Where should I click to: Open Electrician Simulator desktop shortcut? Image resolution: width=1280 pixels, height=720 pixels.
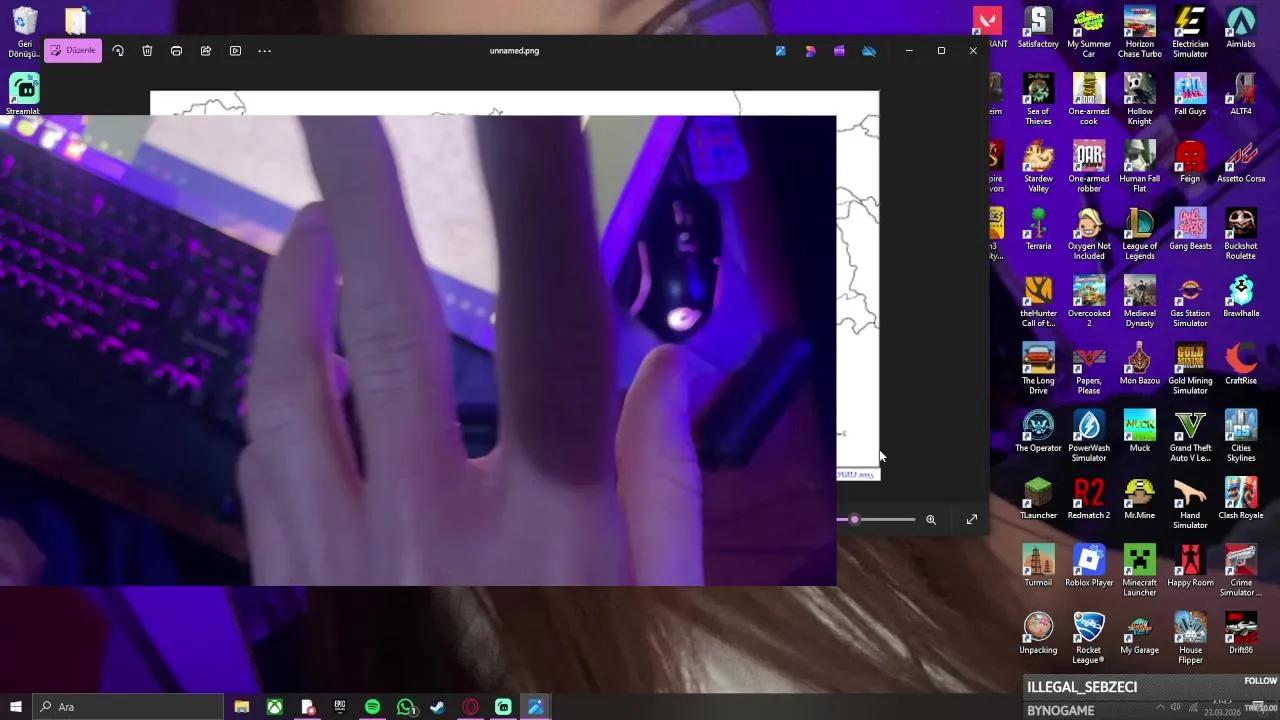point(1190,32)
